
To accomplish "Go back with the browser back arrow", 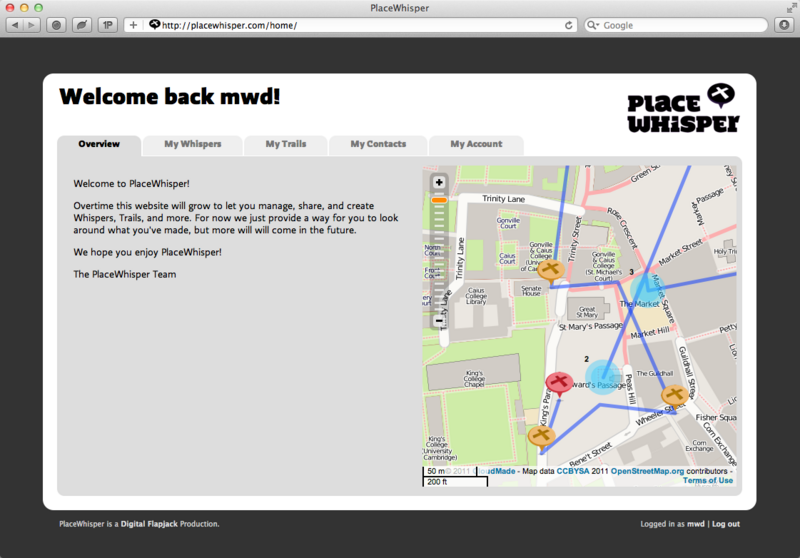I will [15, 25].
